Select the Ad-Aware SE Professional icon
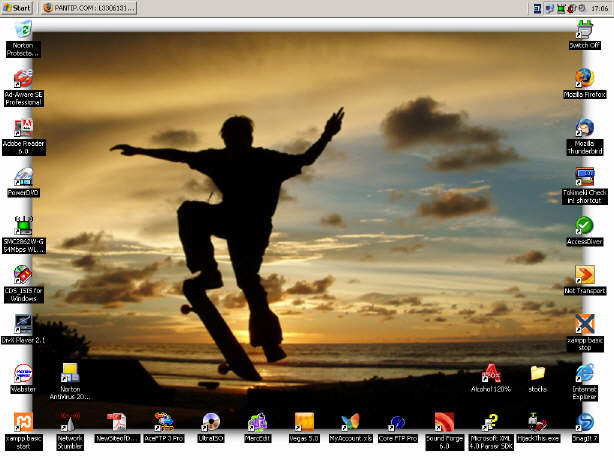The image size is (614, 460). (x=23, y=88)
